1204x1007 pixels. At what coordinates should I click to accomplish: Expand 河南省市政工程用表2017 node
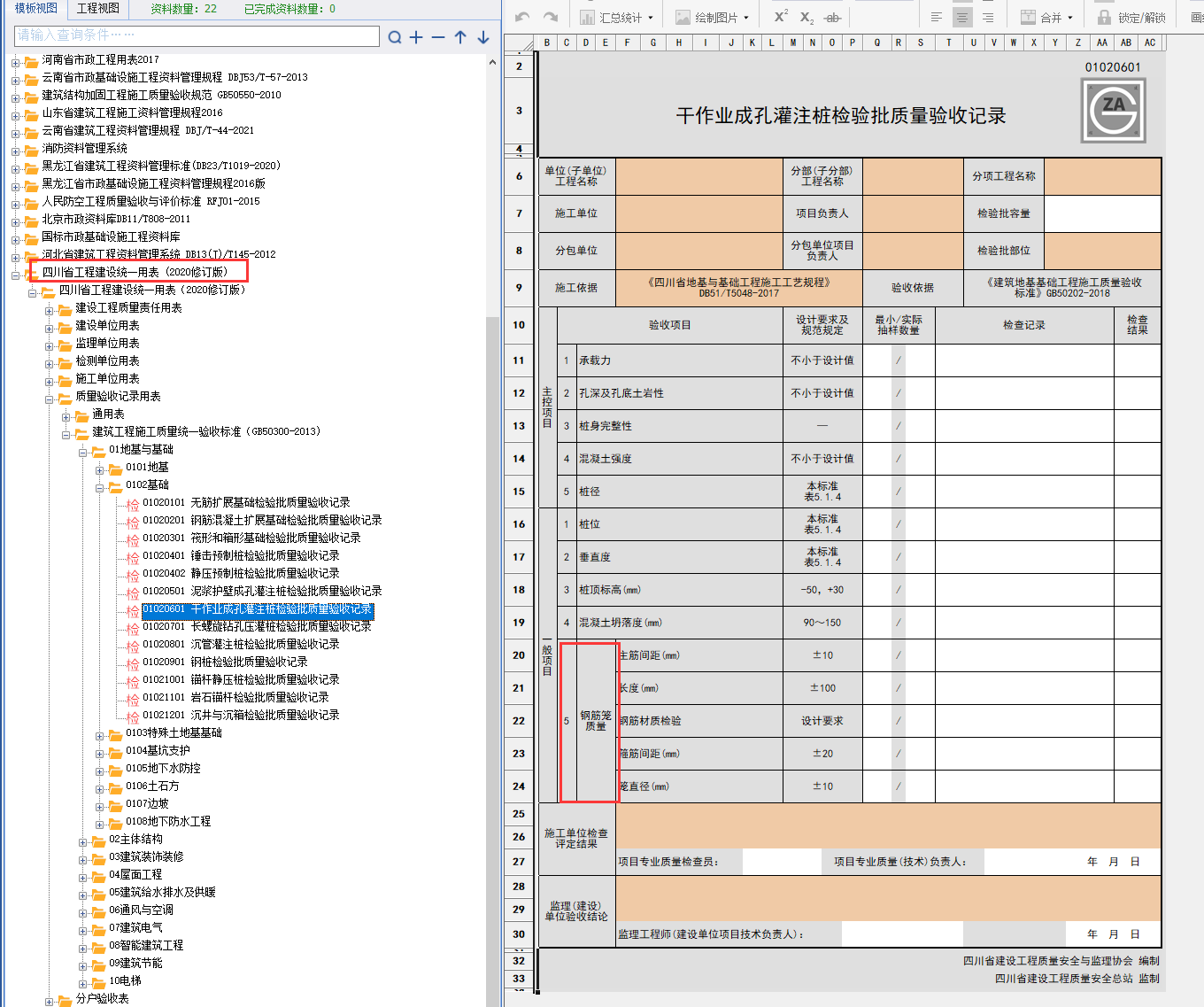coord(15,62)
